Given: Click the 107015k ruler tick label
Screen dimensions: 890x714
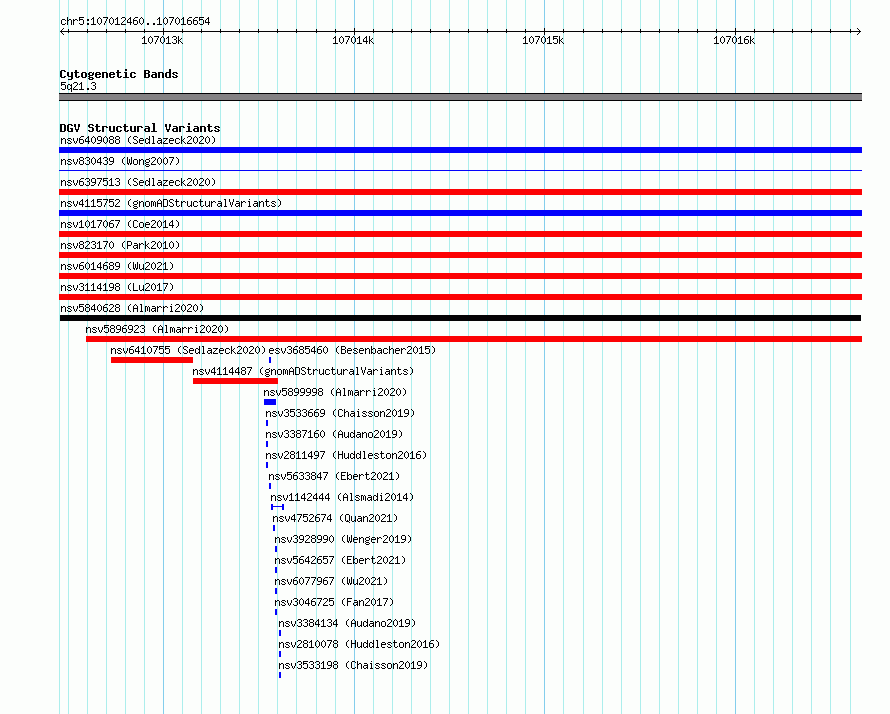Looking at the screenshot, I should coord(543,40).
